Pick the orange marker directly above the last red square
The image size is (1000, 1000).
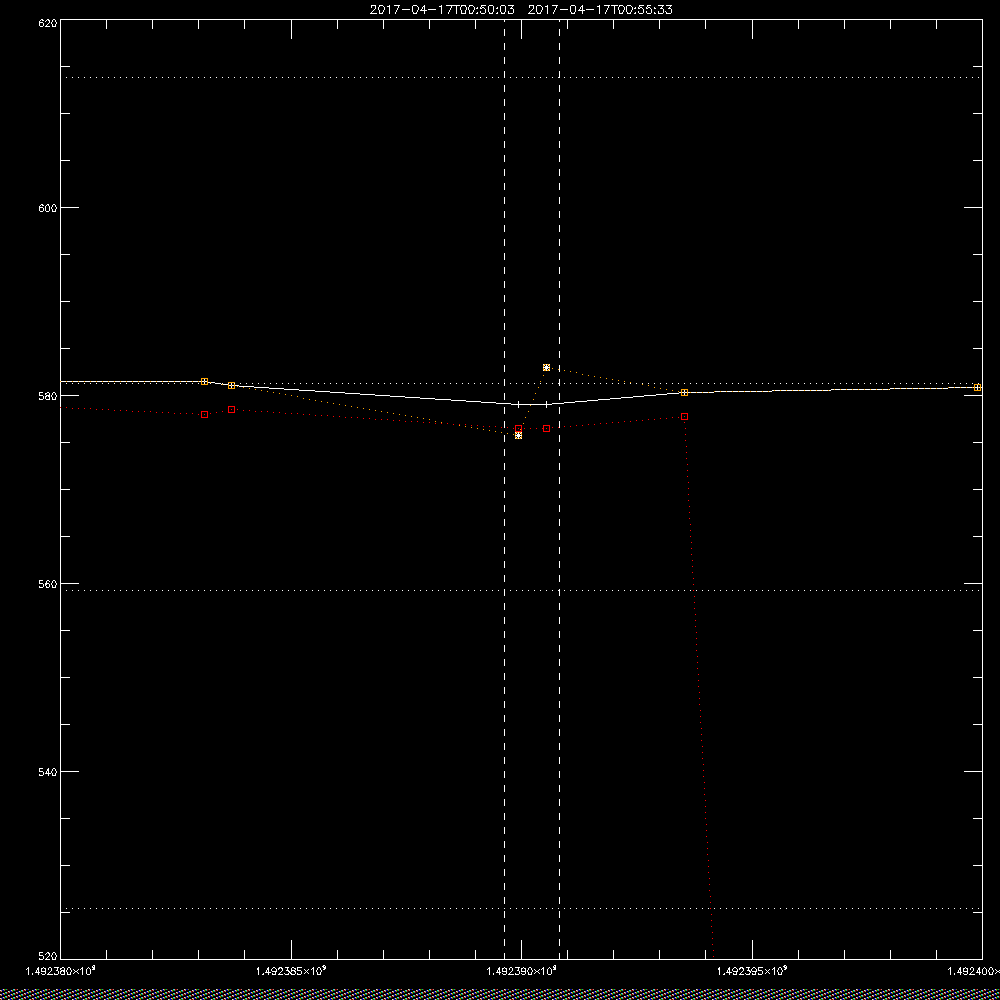(x=684, y=392)
